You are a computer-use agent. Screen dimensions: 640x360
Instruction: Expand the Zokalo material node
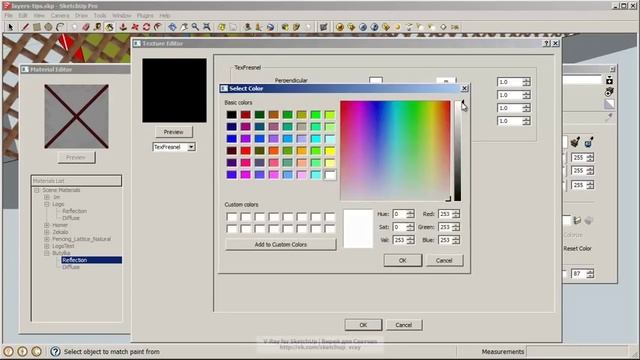click(47, 232)
